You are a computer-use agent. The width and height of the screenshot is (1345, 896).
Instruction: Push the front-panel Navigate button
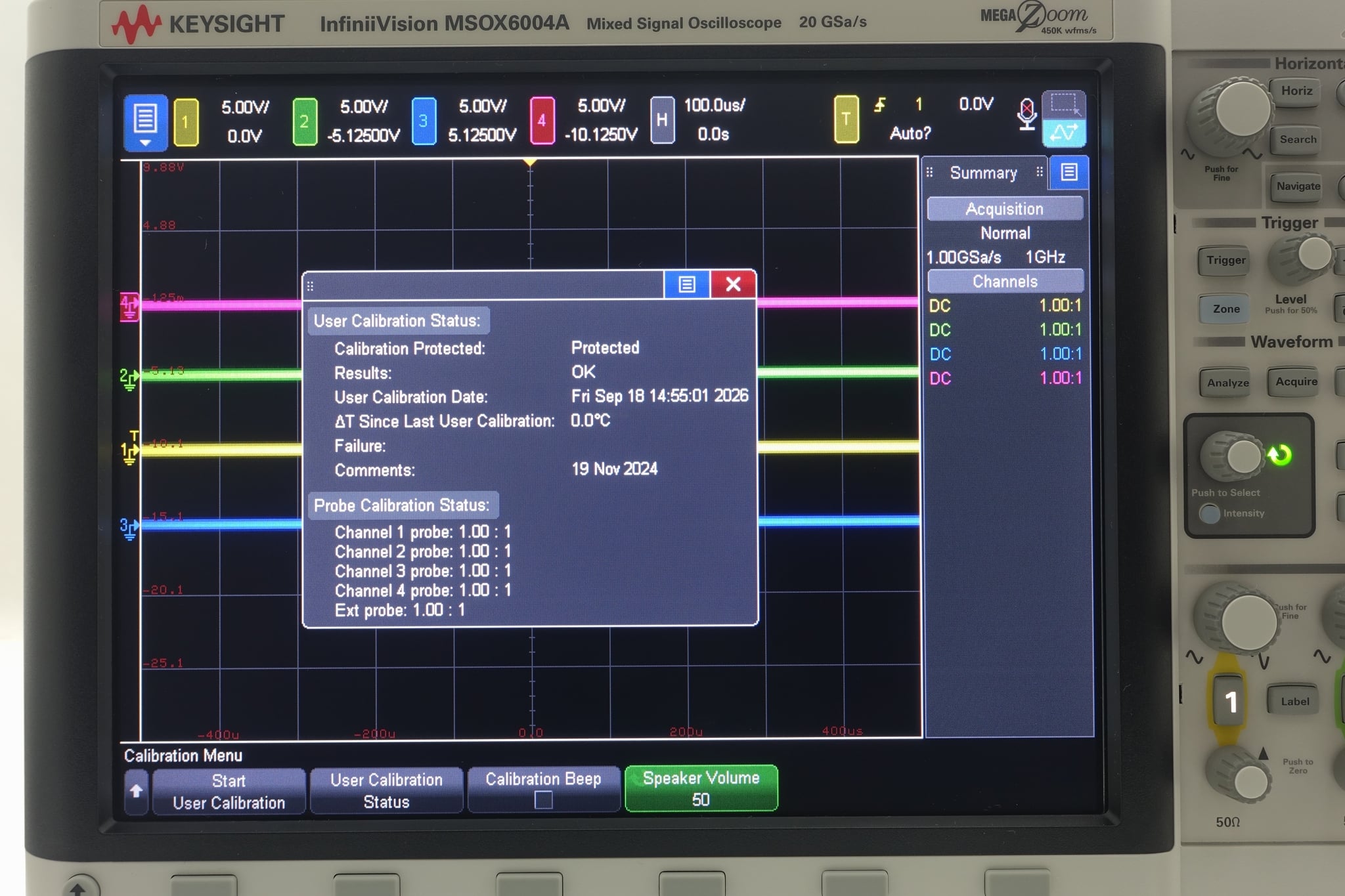coord(1298,186)
